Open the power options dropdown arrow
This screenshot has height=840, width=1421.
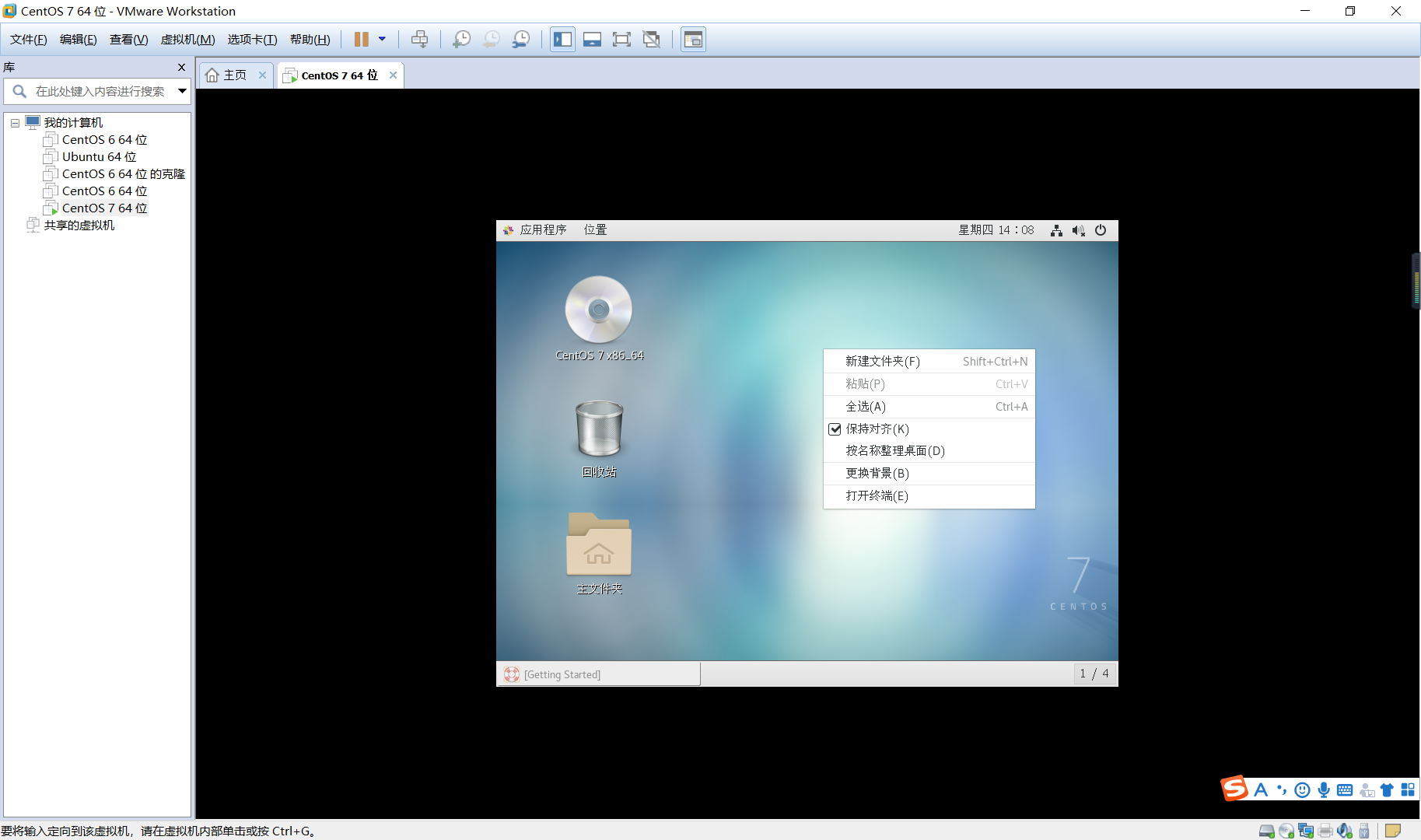pyautogui.click(x=382, y=39)
